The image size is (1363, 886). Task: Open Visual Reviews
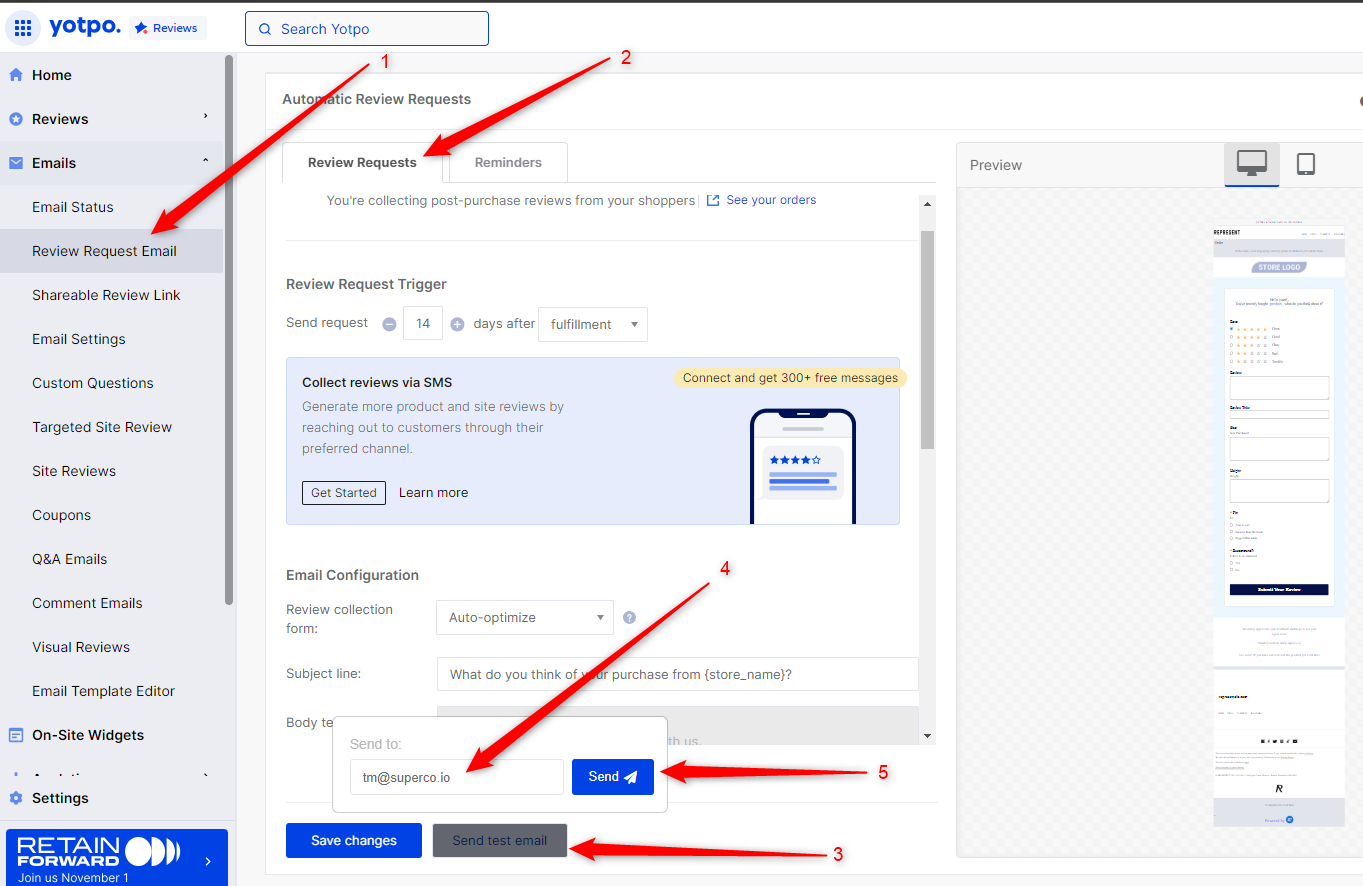click(81, 647)
